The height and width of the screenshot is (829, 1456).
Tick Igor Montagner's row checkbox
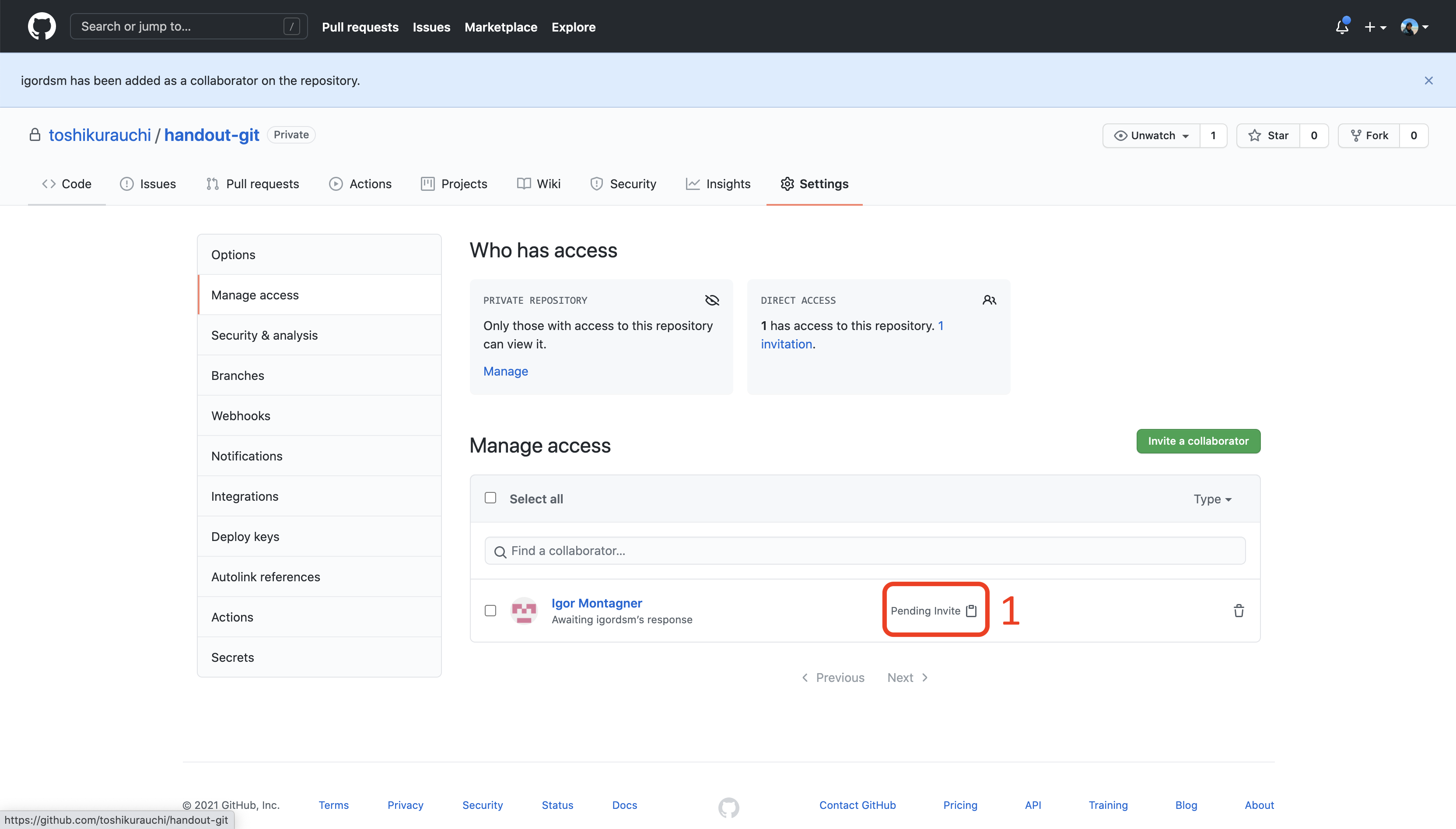pos(490,610)
